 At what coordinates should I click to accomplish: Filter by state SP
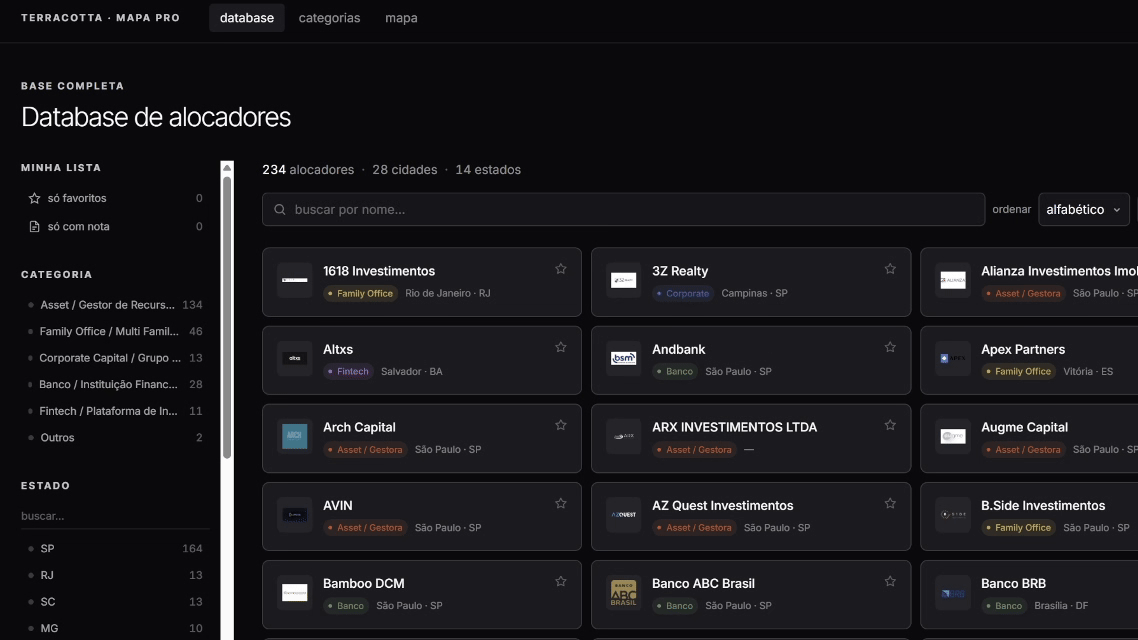tap(115, 549)
